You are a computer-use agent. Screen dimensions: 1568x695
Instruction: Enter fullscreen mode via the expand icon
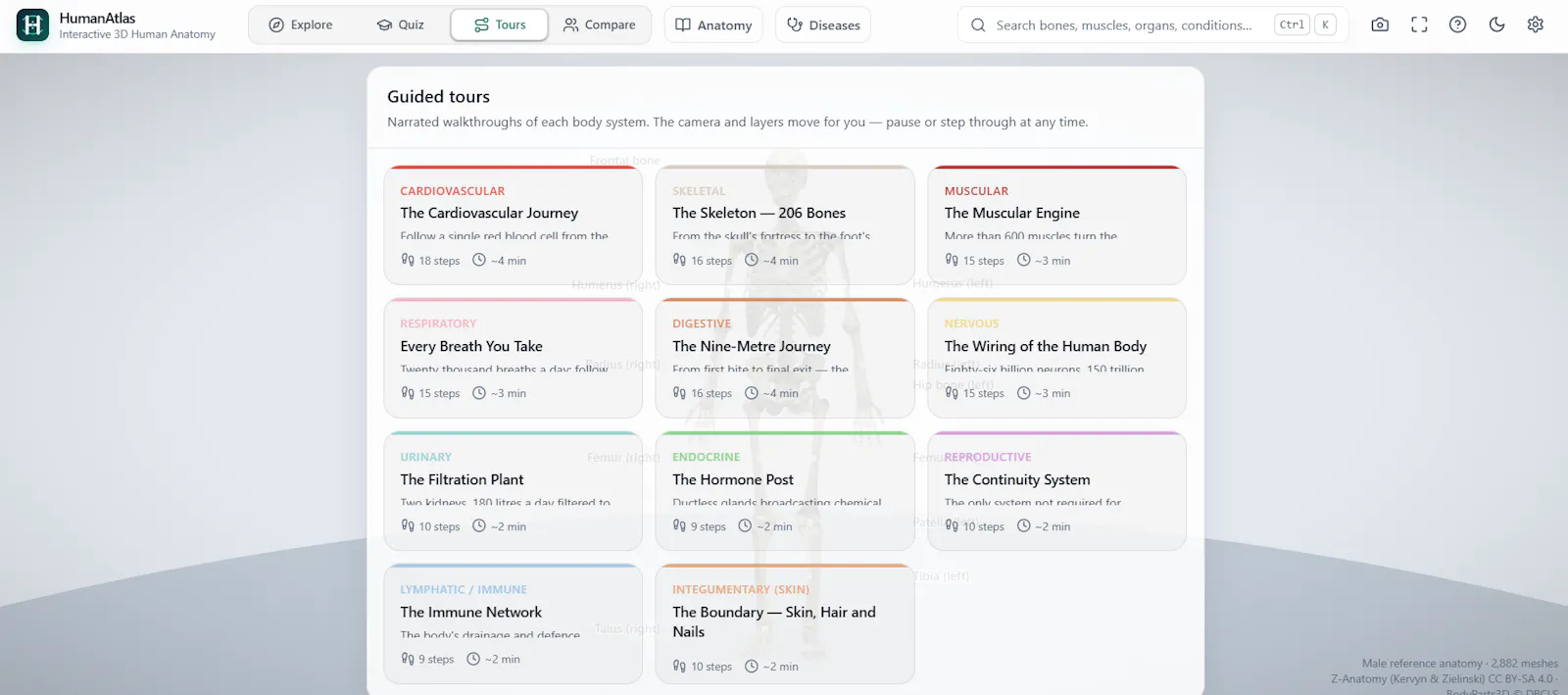click(x=1419, y=25)
